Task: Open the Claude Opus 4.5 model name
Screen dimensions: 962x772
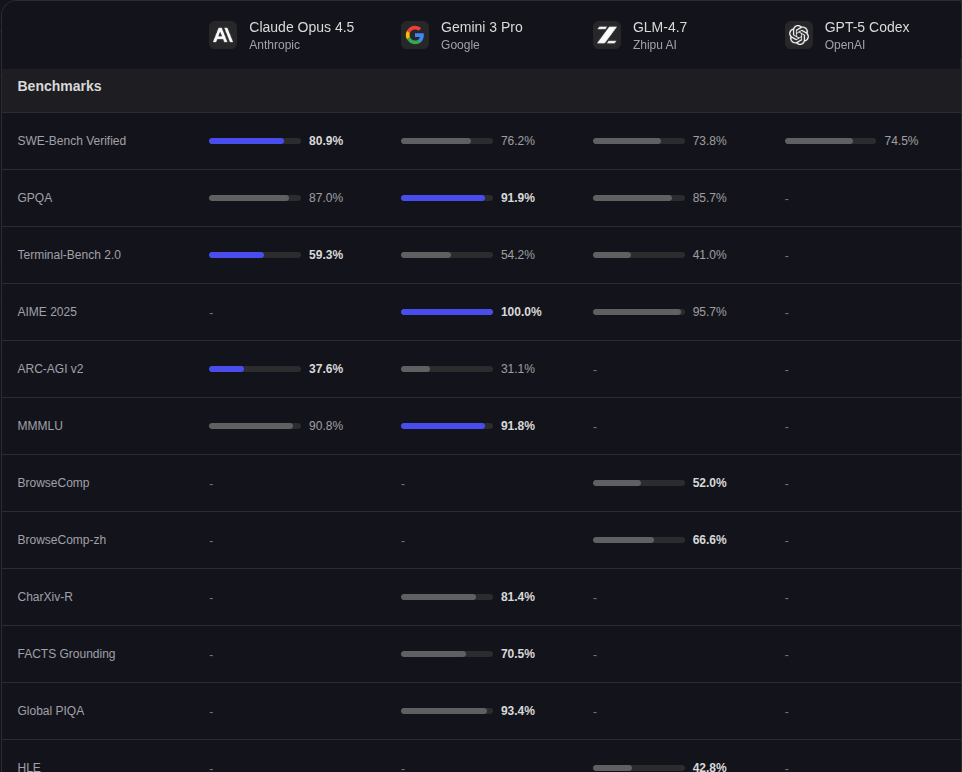Action: [301, 27]
